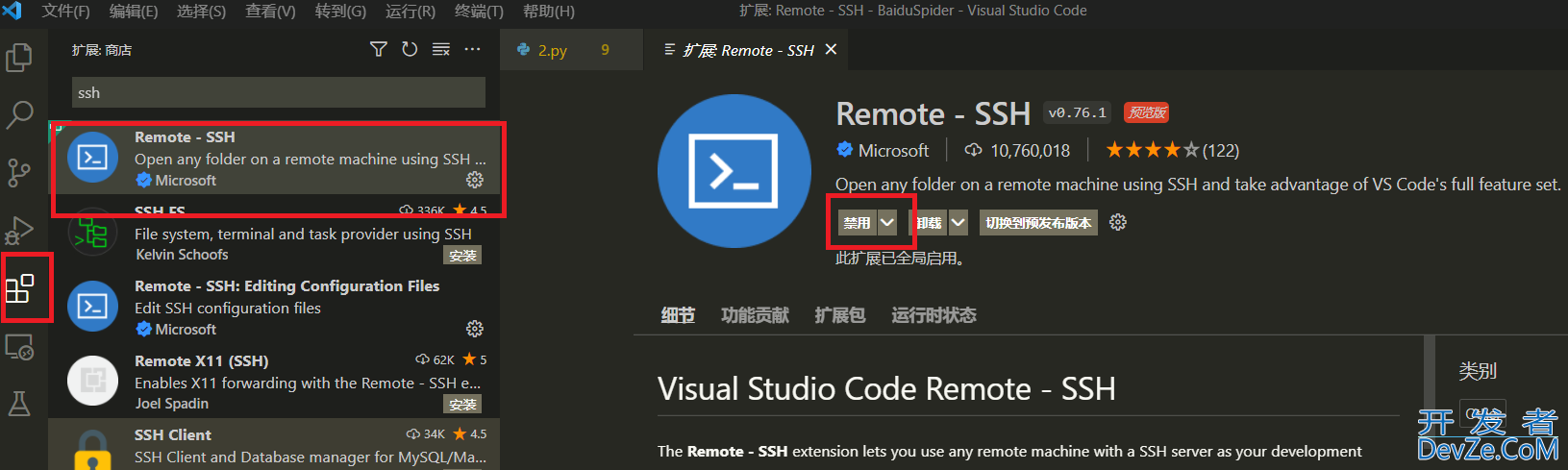Install the Remote X11 (SSH) extension
This screenshot has width=1568, height=470.
(x=462, y=405)
